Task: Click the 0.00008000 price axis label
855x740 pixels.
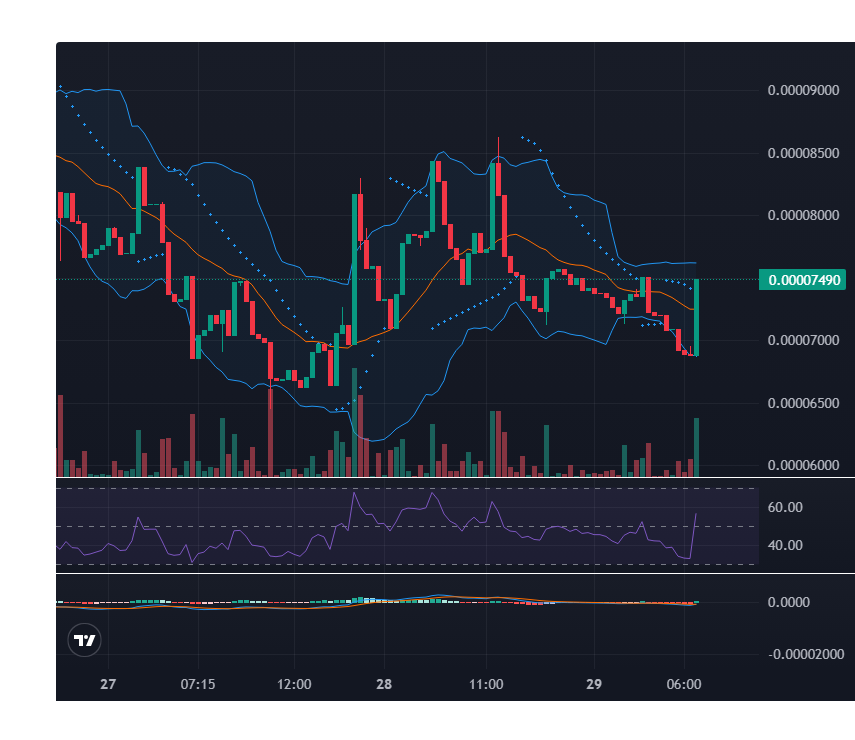Action: [x=803, y=215]
